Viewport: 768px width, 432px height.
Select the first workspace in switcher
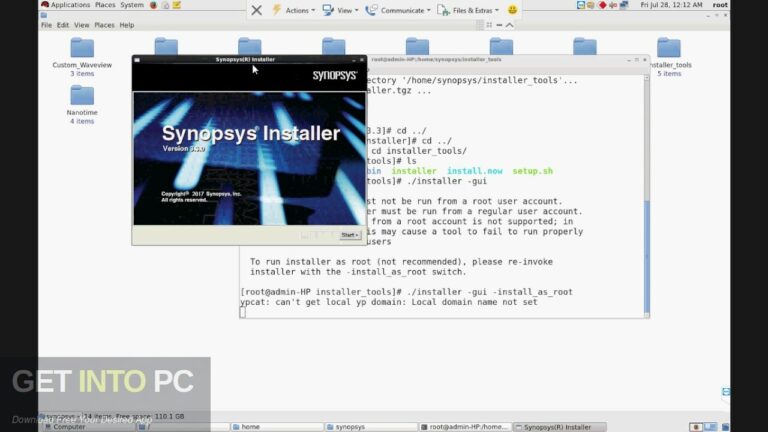696,427
